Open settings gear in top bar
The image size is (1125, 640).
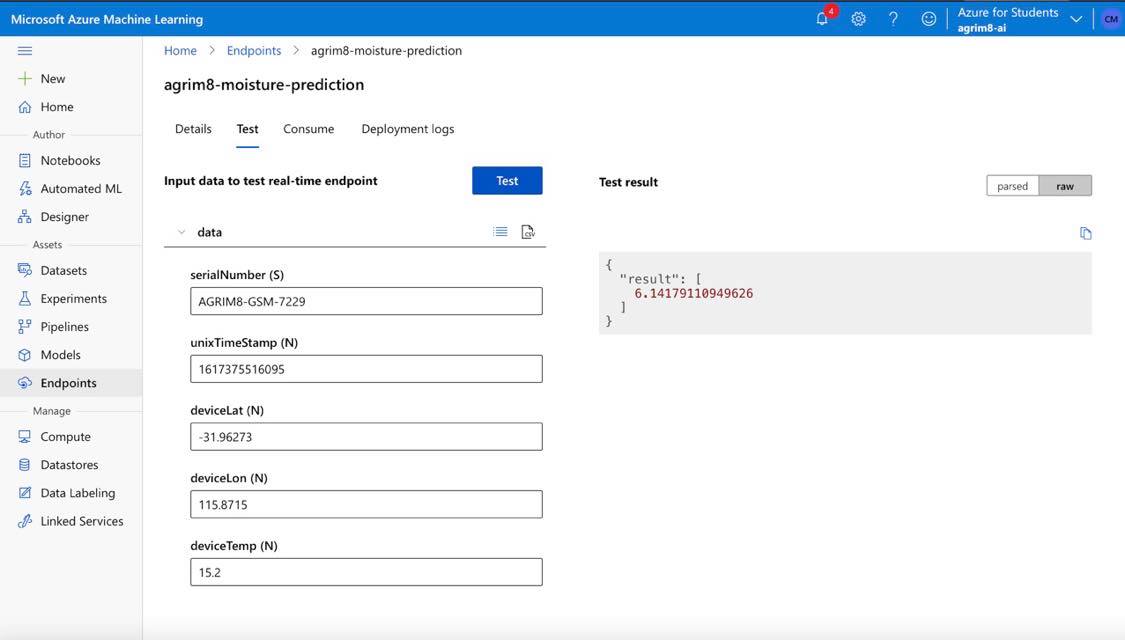(x=858, y=19)
